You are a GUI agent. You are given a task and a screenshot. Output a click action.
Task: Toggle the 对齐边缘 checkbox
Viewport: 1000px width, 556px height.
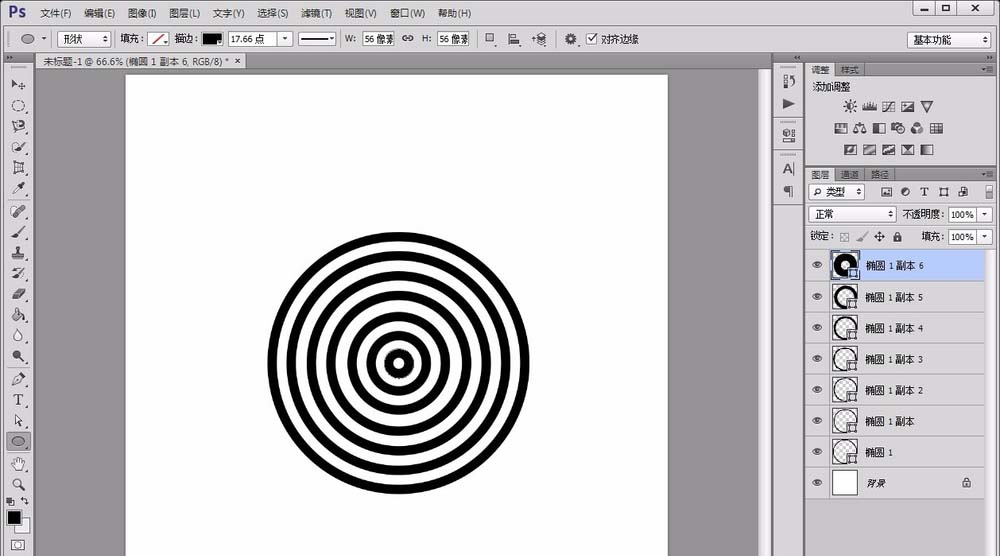point(592,39)
